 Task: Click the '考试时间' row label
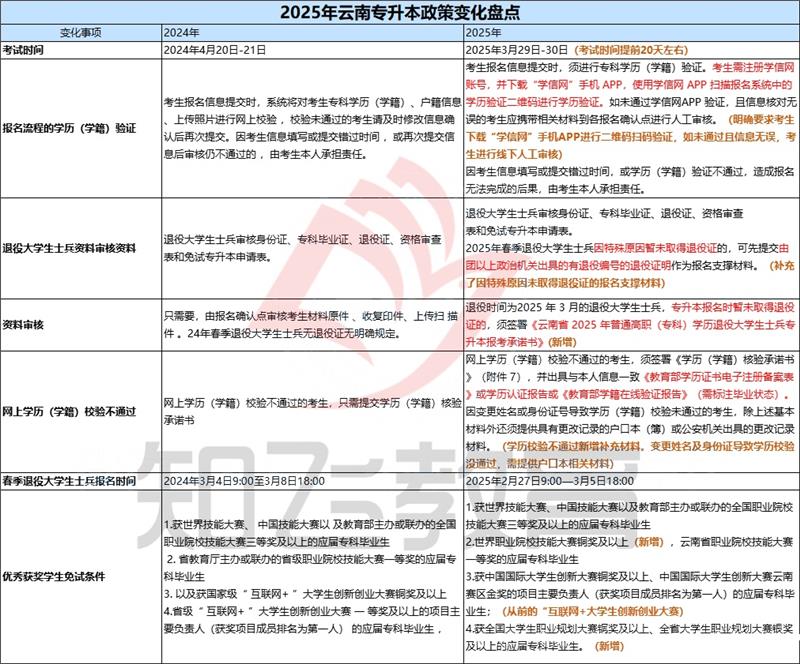[23, 50]
